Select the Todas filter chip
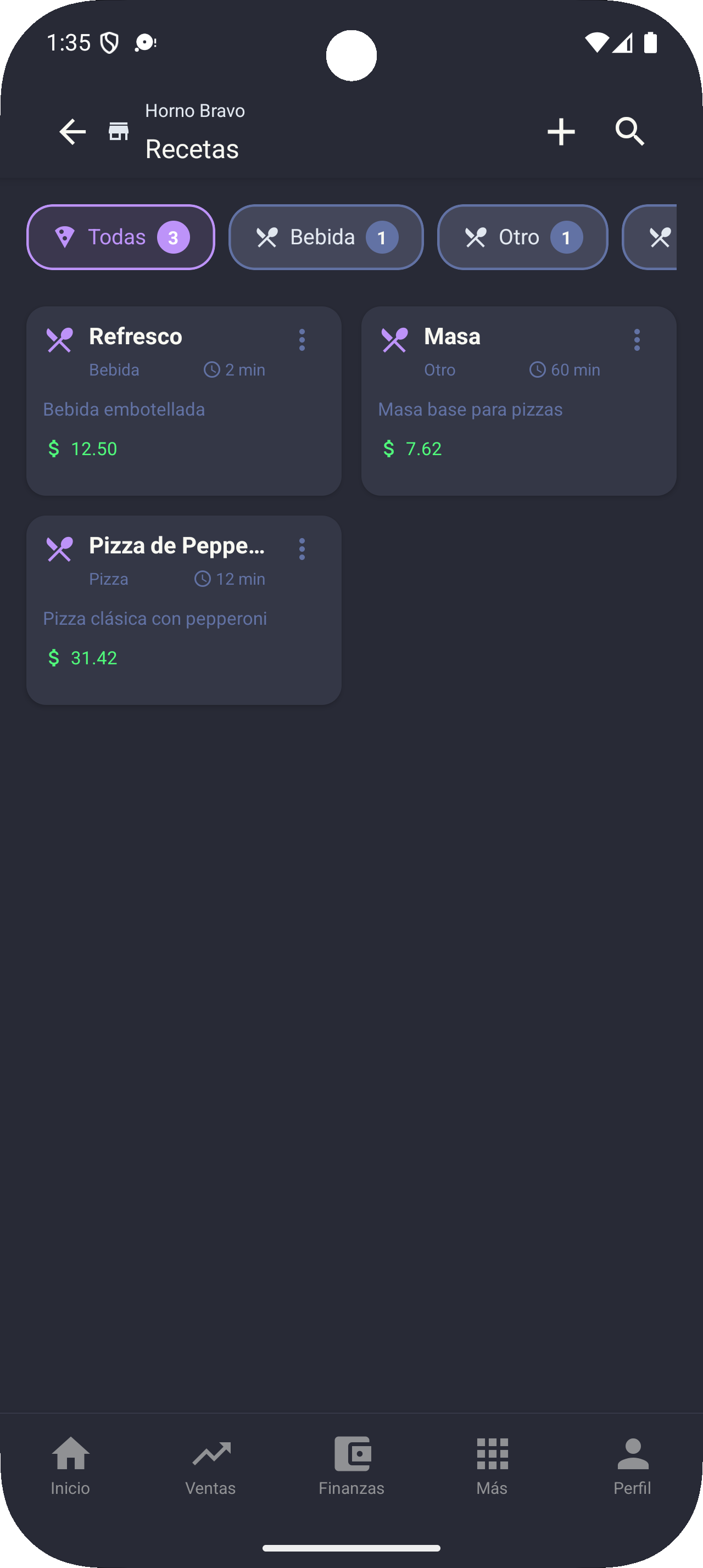The image size is (703, 1568). (120, 237)
